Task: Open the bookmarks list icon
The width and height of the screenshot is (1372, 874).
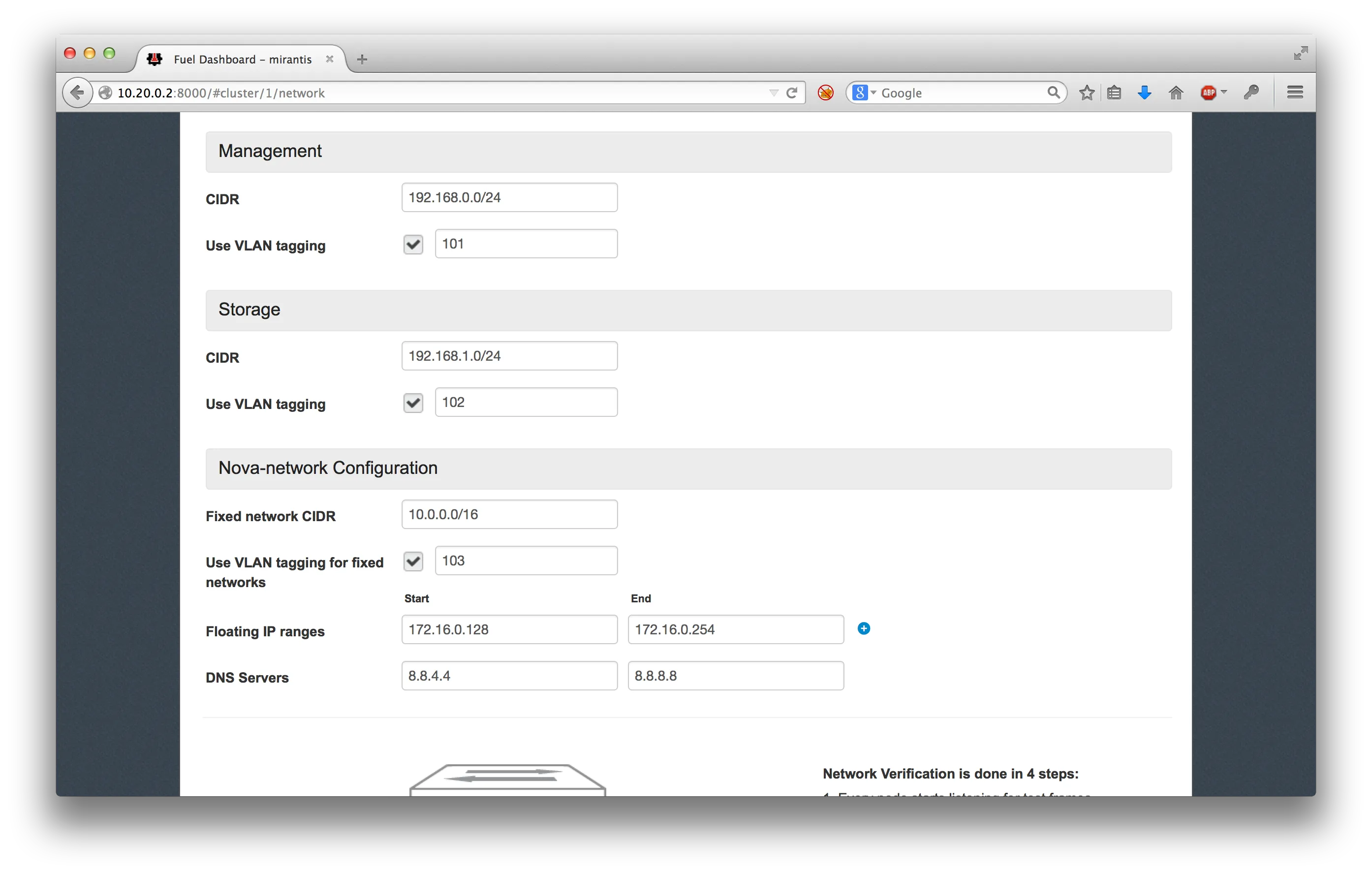Action: (x=1114, y=93)
